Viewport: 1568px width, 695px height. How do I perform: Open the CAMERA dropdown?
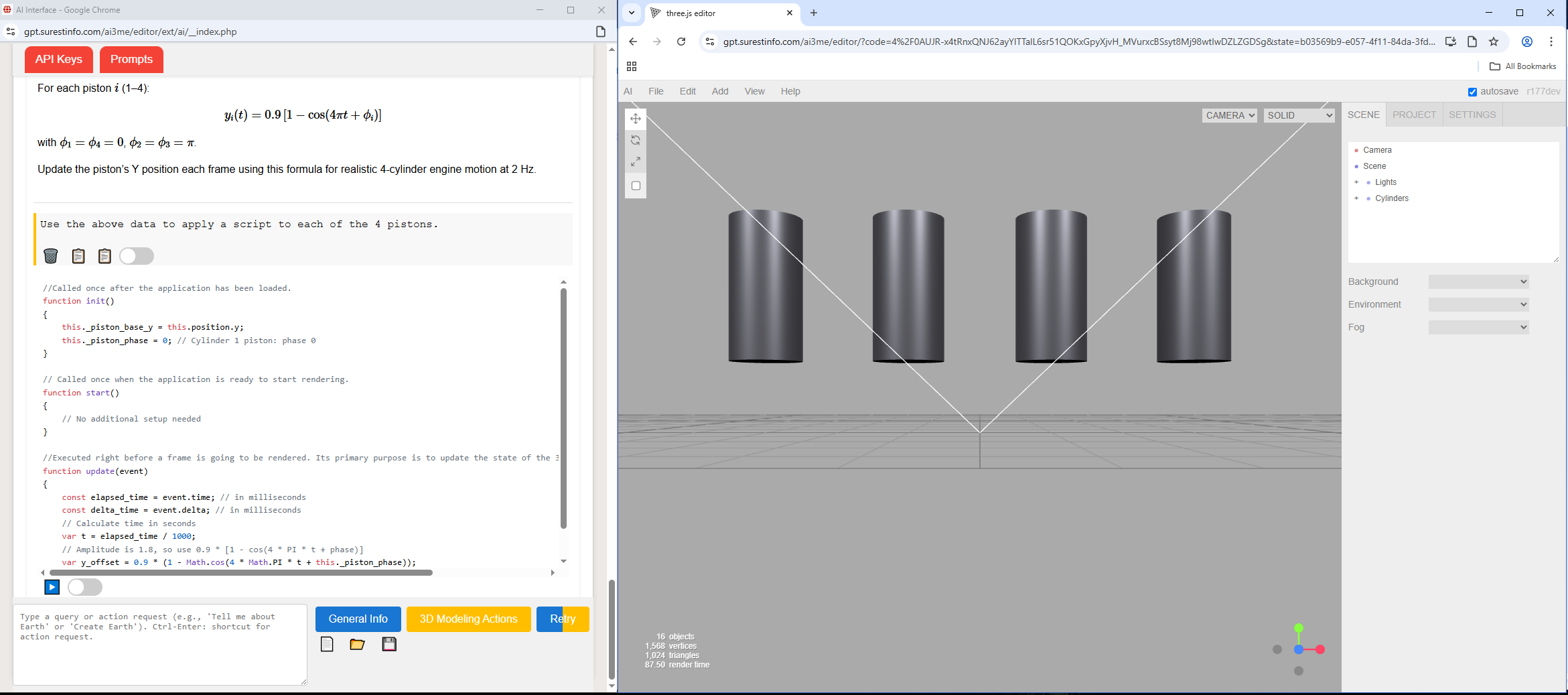pyautogui.click(x=1229, y=115)
